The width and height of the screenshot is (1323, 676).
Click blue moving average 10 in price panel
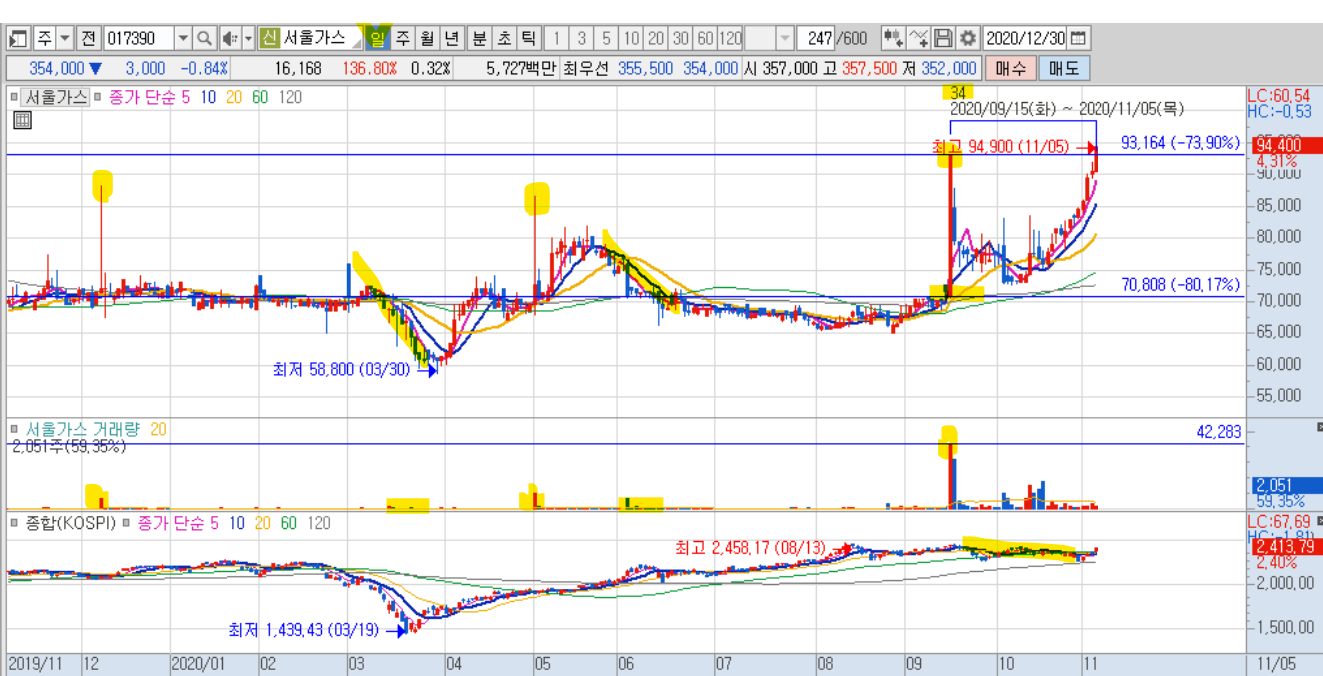208,97
